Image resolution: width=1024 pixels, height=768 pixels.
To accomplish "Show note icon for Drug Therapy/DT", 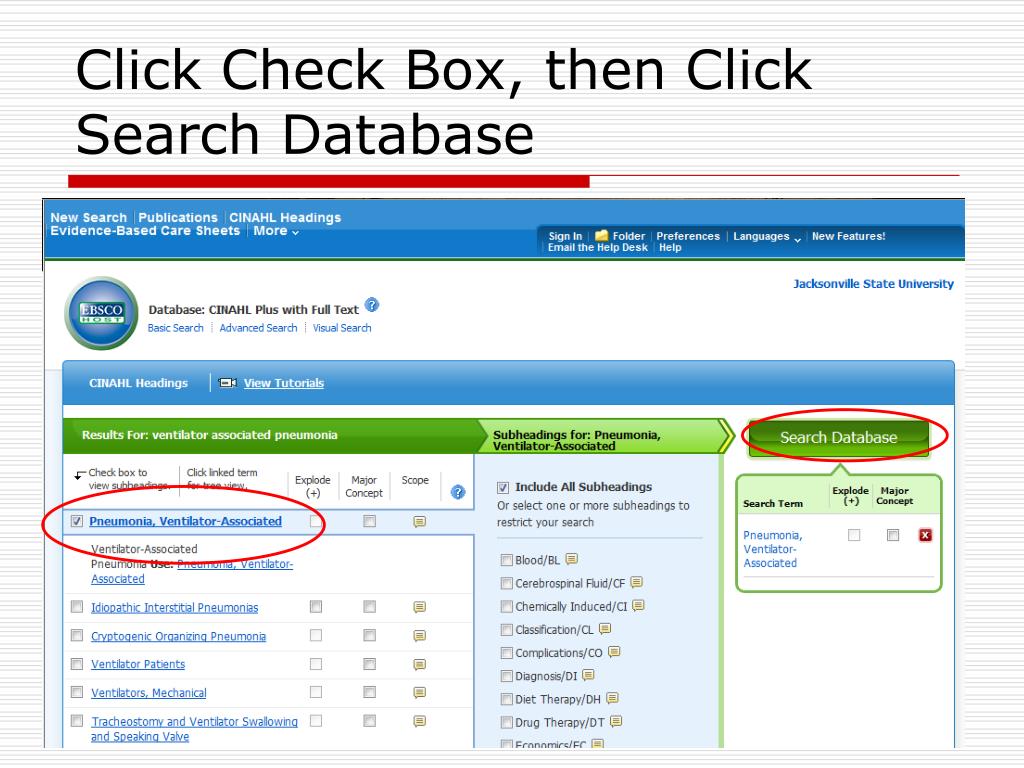I will click(x=616, y=722).
